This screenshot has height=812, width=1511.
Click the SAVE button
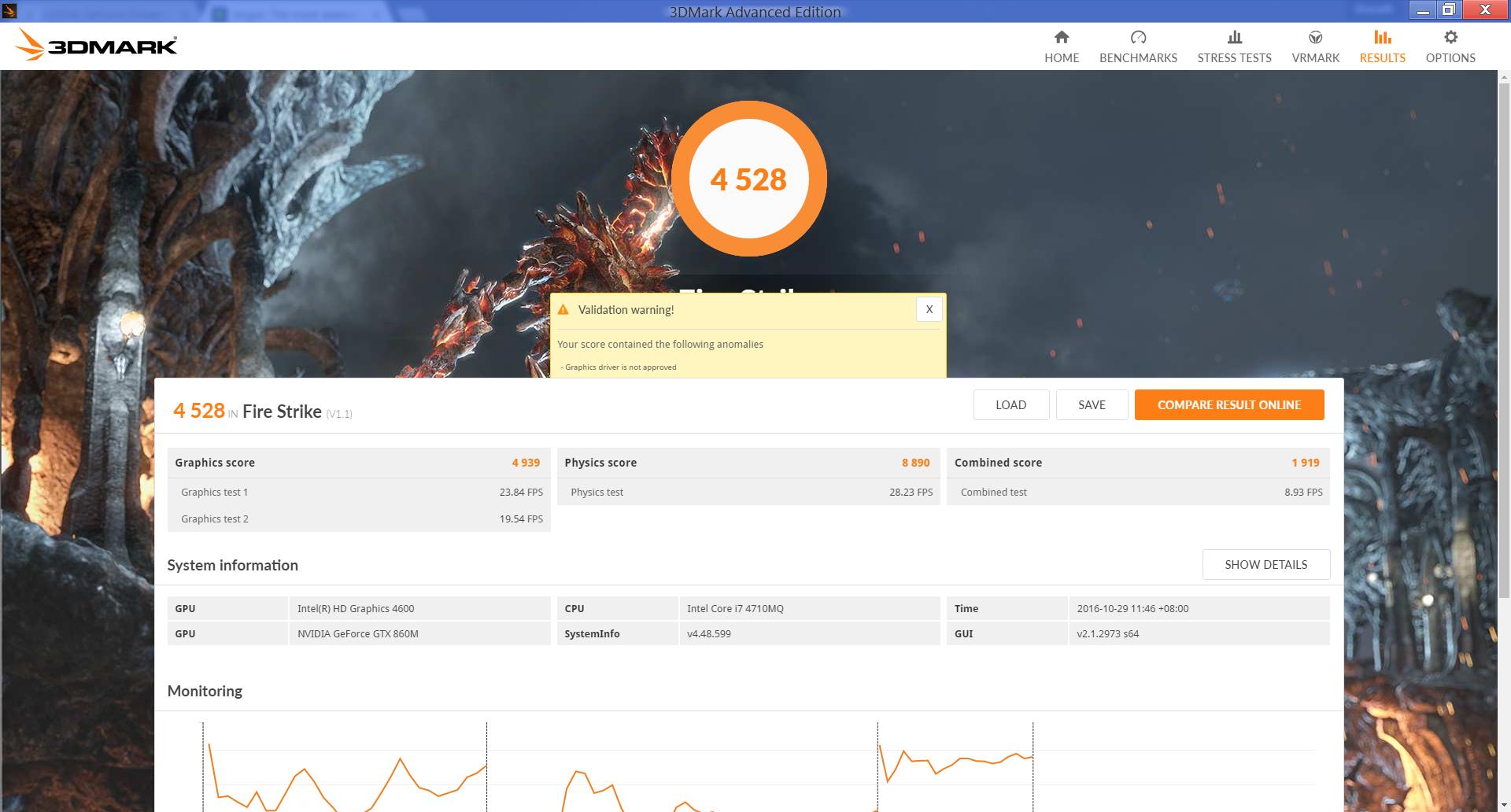point(1092,404)
